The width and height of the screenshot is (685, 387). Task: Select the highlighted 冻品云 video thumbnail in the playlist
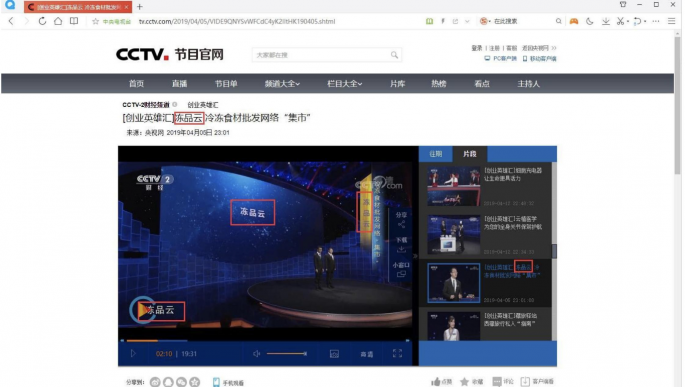click(453, 283)
